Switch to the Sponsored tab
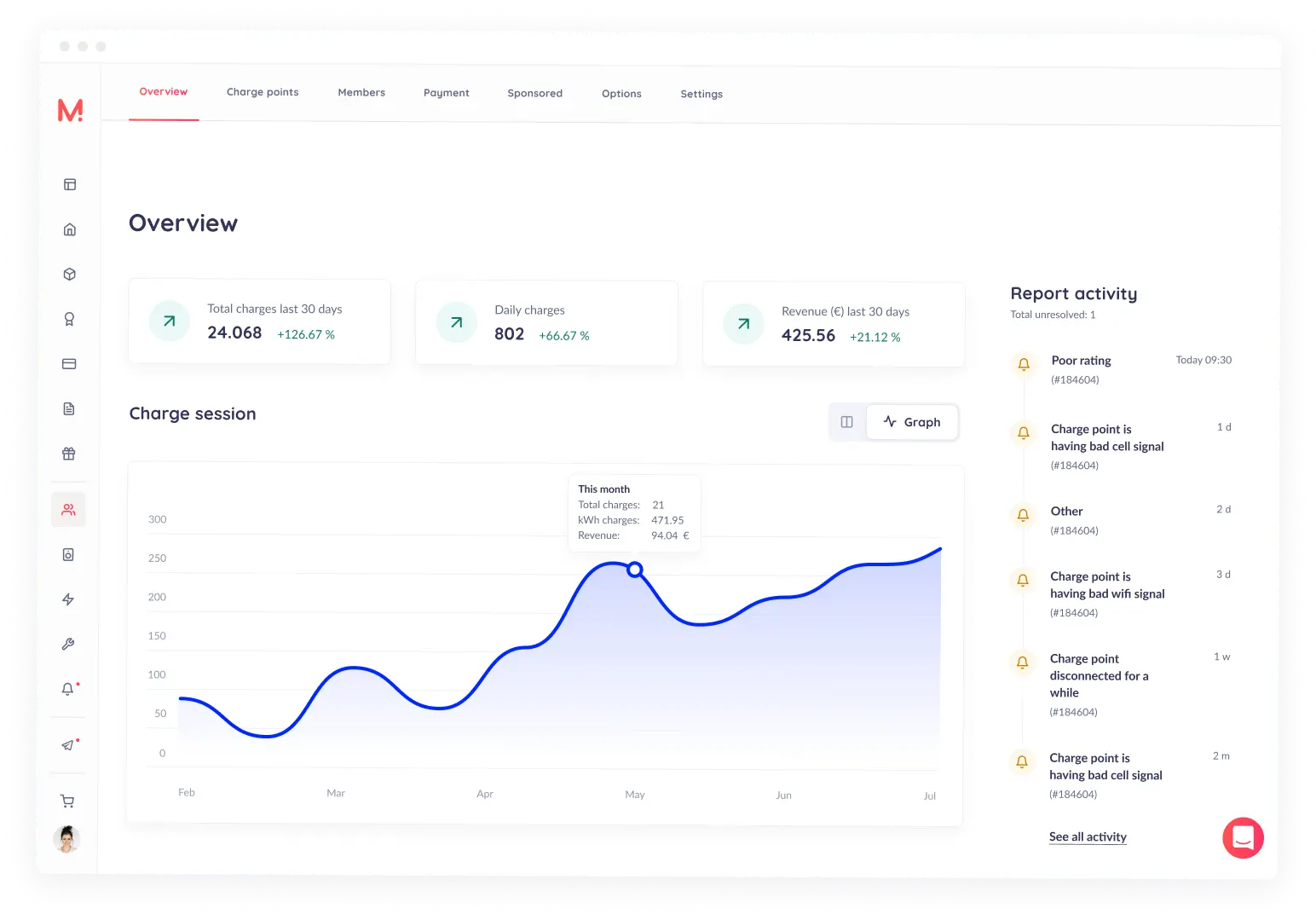Screen dimensions: 1316x920 pos(535,94)
